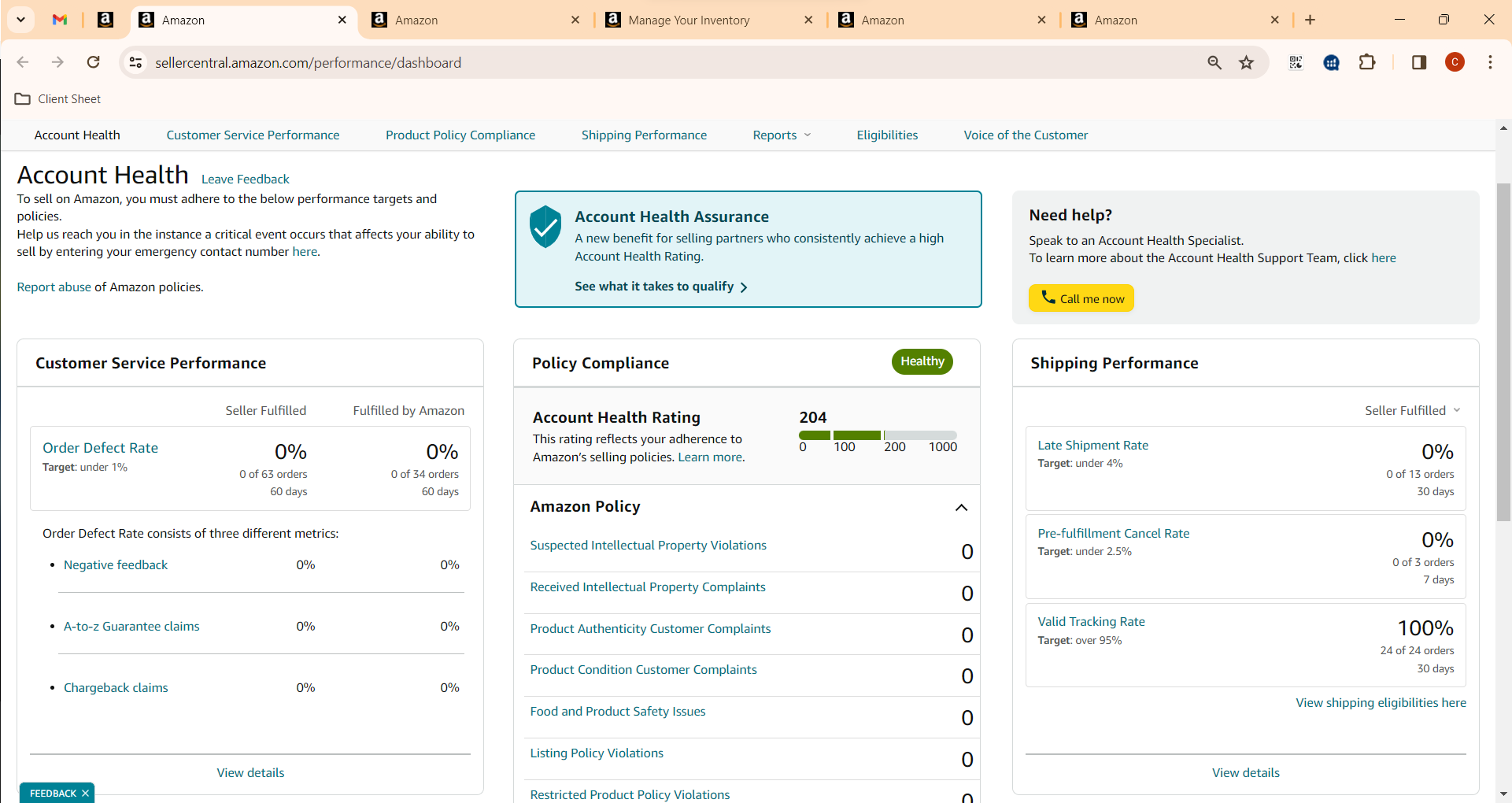Go back to the previous page

tap(23, 62)
